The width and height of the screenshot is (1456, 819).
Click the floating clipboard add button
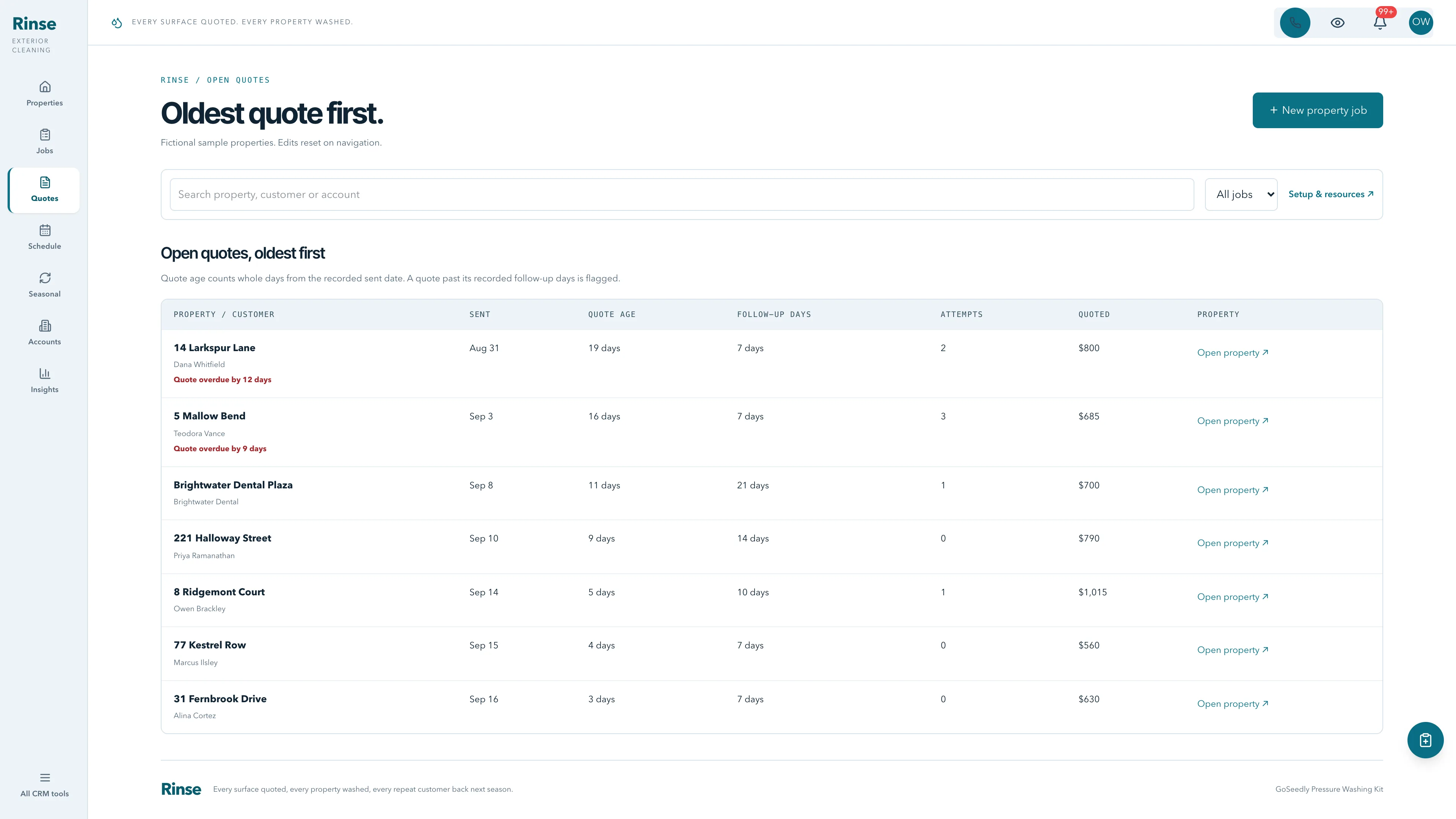[x=1425, y=740]
